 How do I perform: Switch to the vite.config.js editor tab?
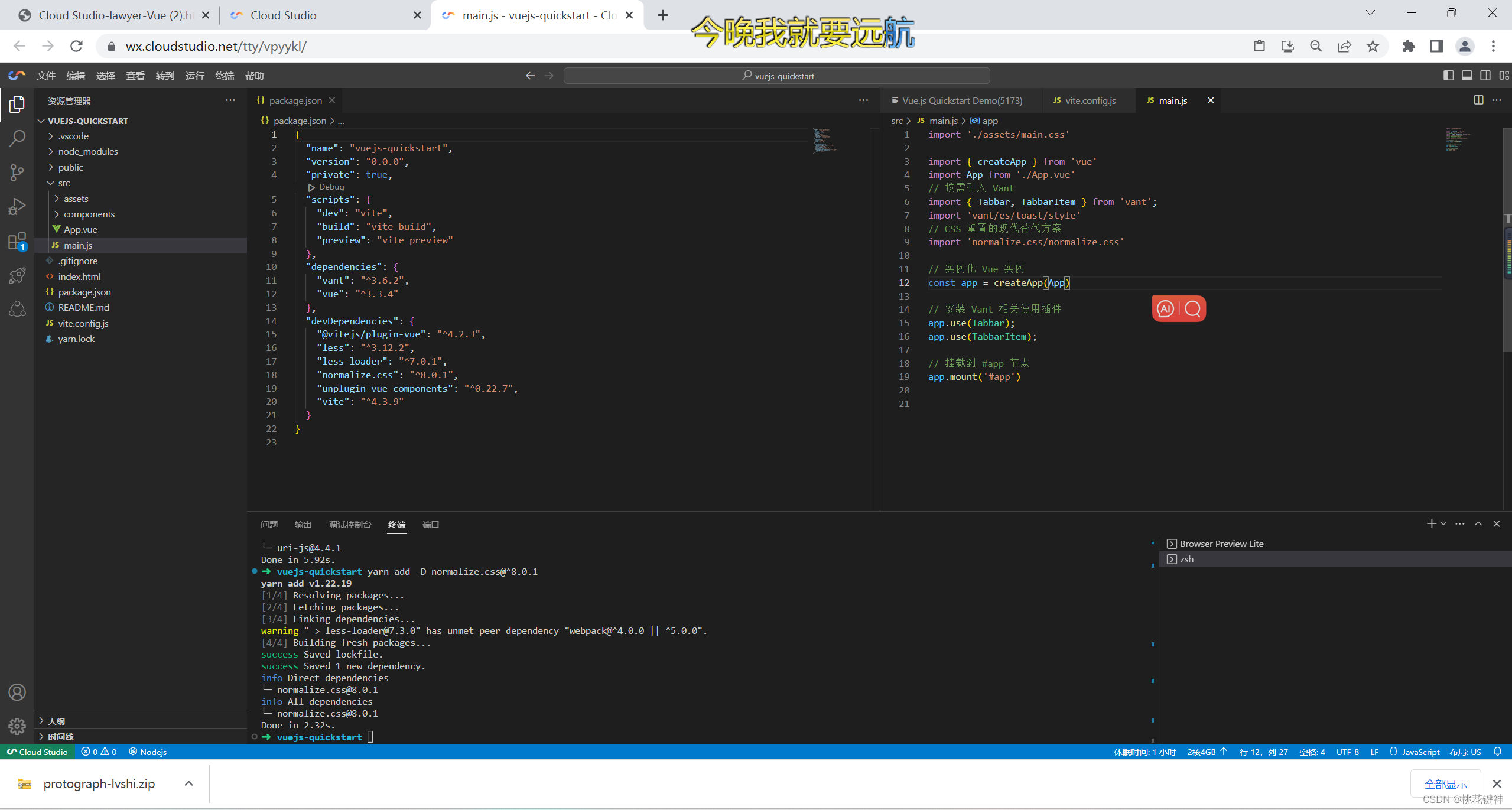(x=1090, y=100)
